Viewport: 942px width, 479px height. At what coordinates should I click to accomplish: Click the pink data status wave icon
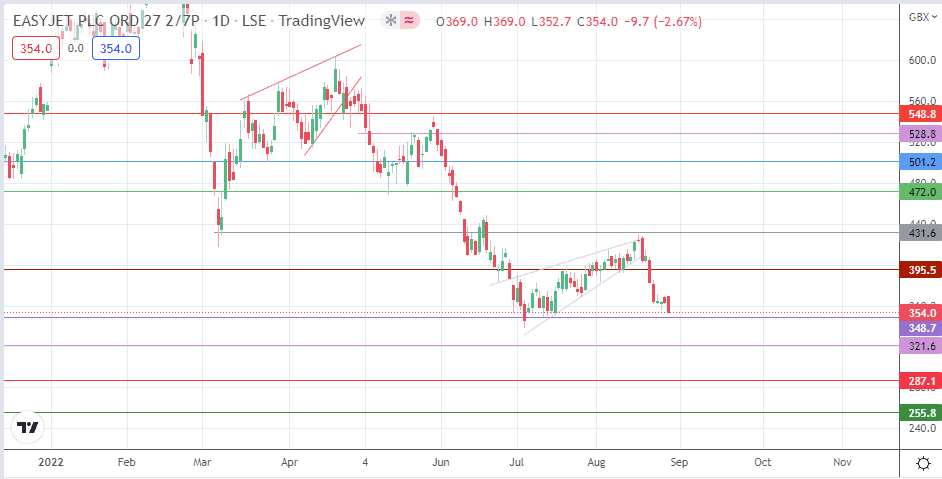pyautogui.click(x=409, y=21)
